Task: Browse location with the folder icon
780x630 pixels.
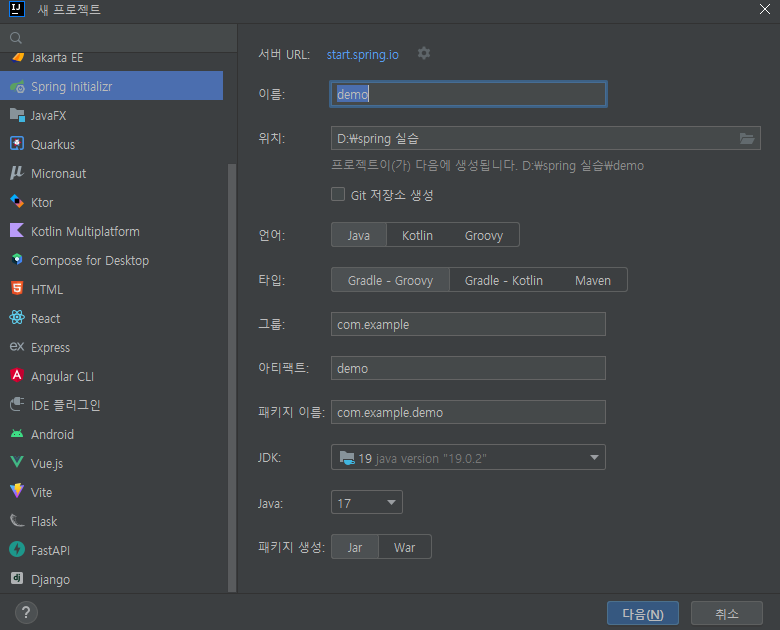Action: point(747,138)
